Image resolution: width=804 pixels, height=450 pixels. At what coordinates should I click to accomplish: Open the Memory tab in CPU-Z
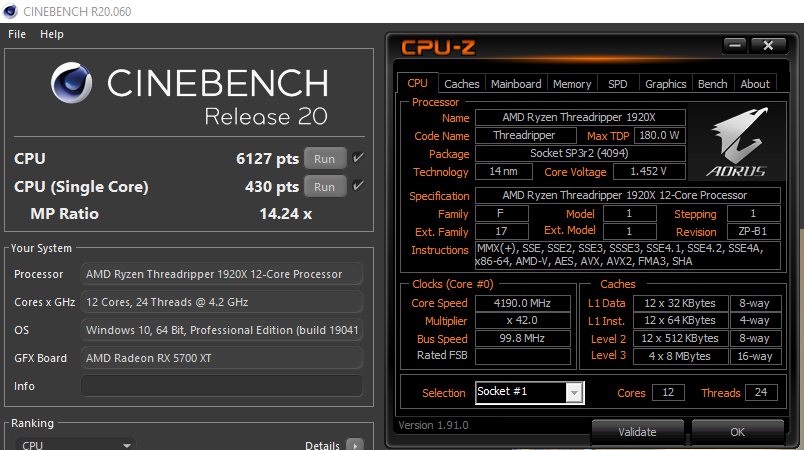click(x=572, y=84)
